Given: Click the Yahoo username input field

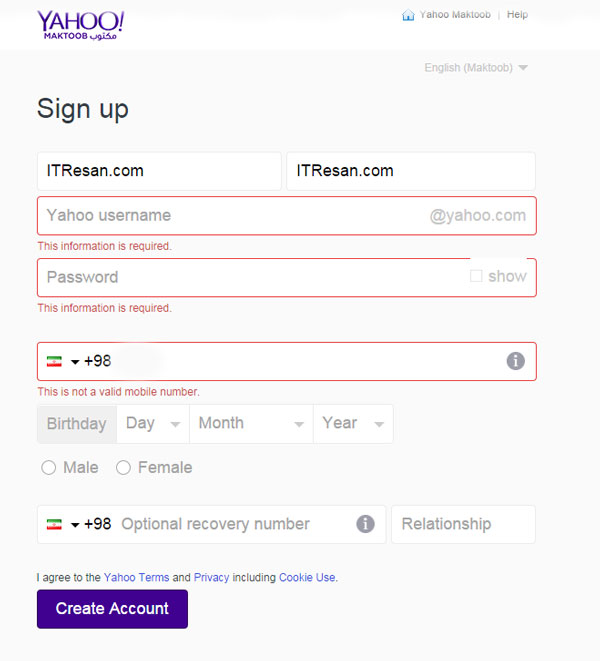Looking at the screenshot, I should [x=287, y=216].
